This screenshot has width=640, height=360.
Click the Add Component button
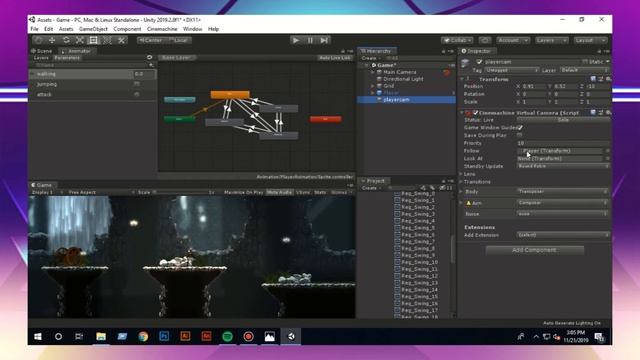click(x=535, y=250)
